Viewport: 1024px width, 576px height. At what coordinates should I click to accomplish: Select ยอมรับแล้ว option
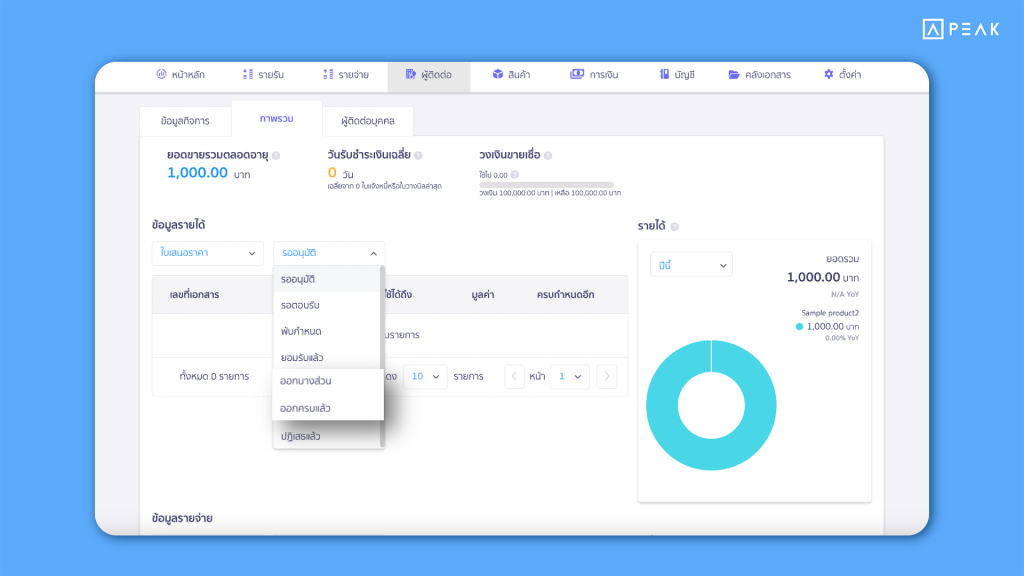(x=327, y=357)
